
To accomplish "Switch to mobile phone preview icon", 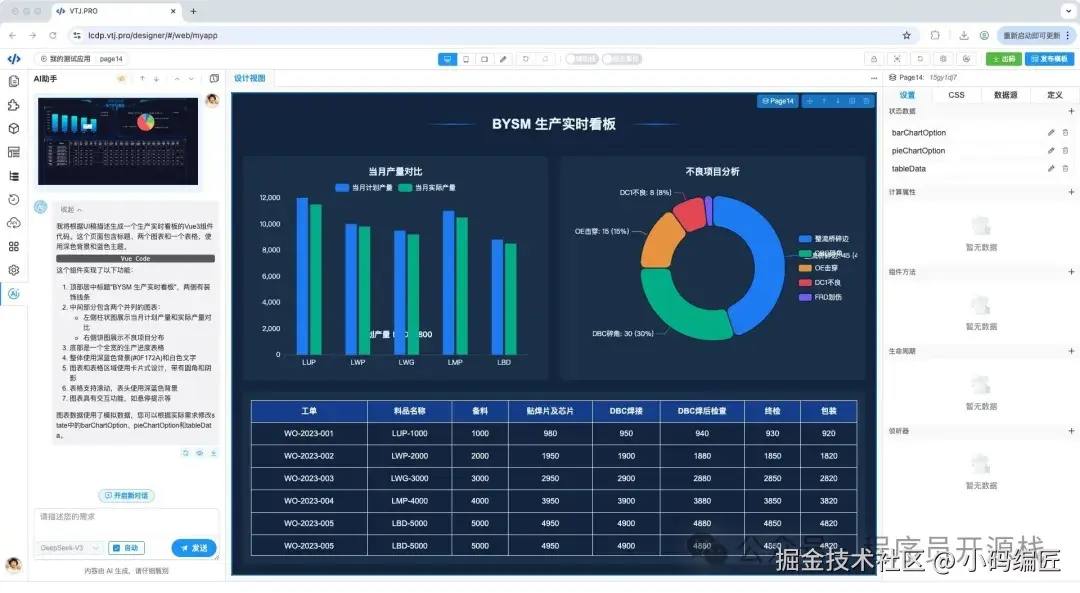I will [x=466, y=59].
